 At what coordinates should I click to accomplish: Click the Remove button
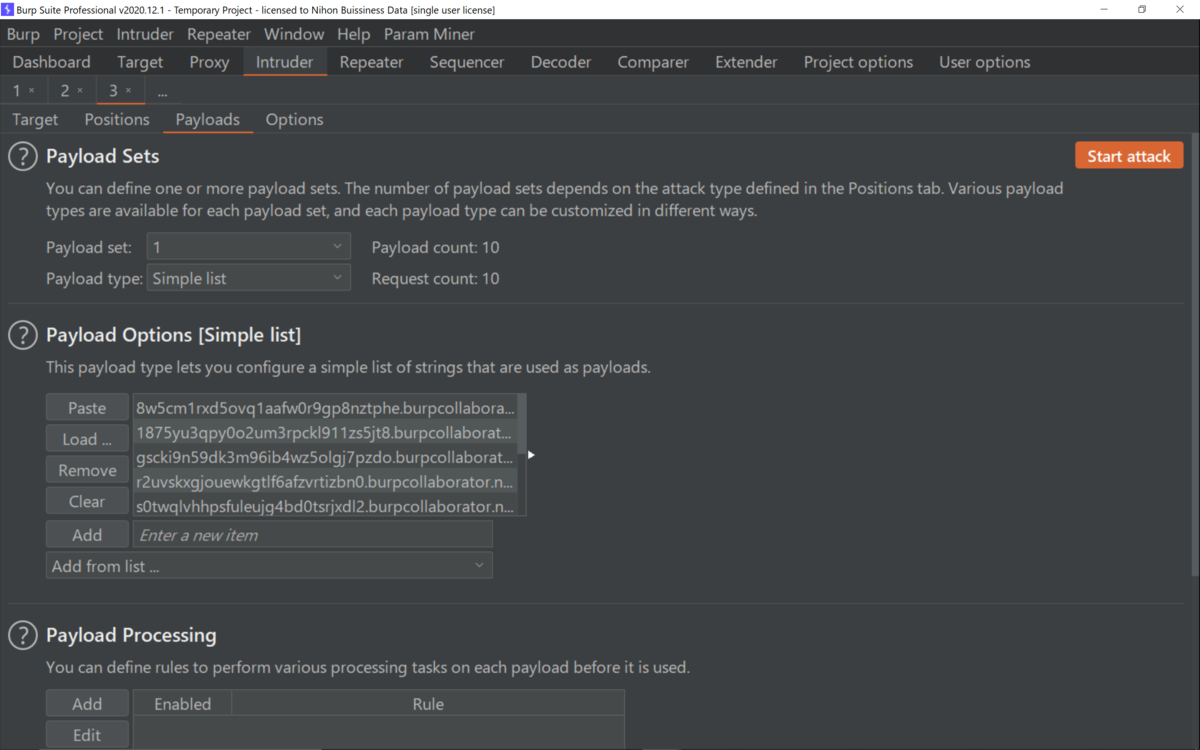click(87, 470)
